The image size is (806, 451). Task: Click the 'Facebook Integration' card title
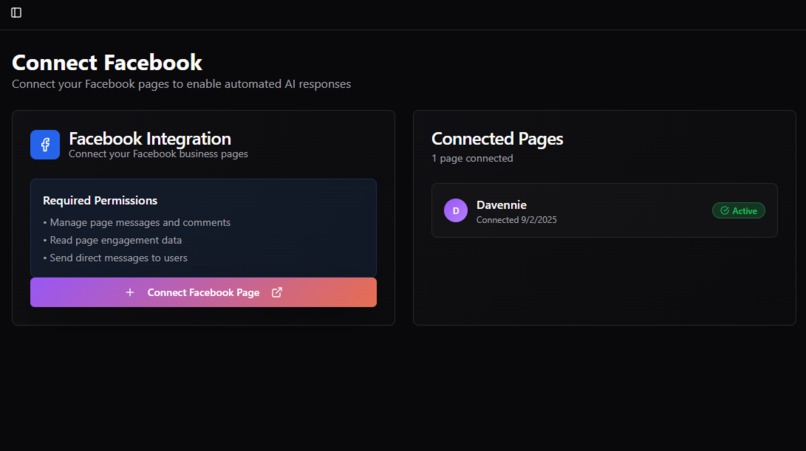coord(150,138)
